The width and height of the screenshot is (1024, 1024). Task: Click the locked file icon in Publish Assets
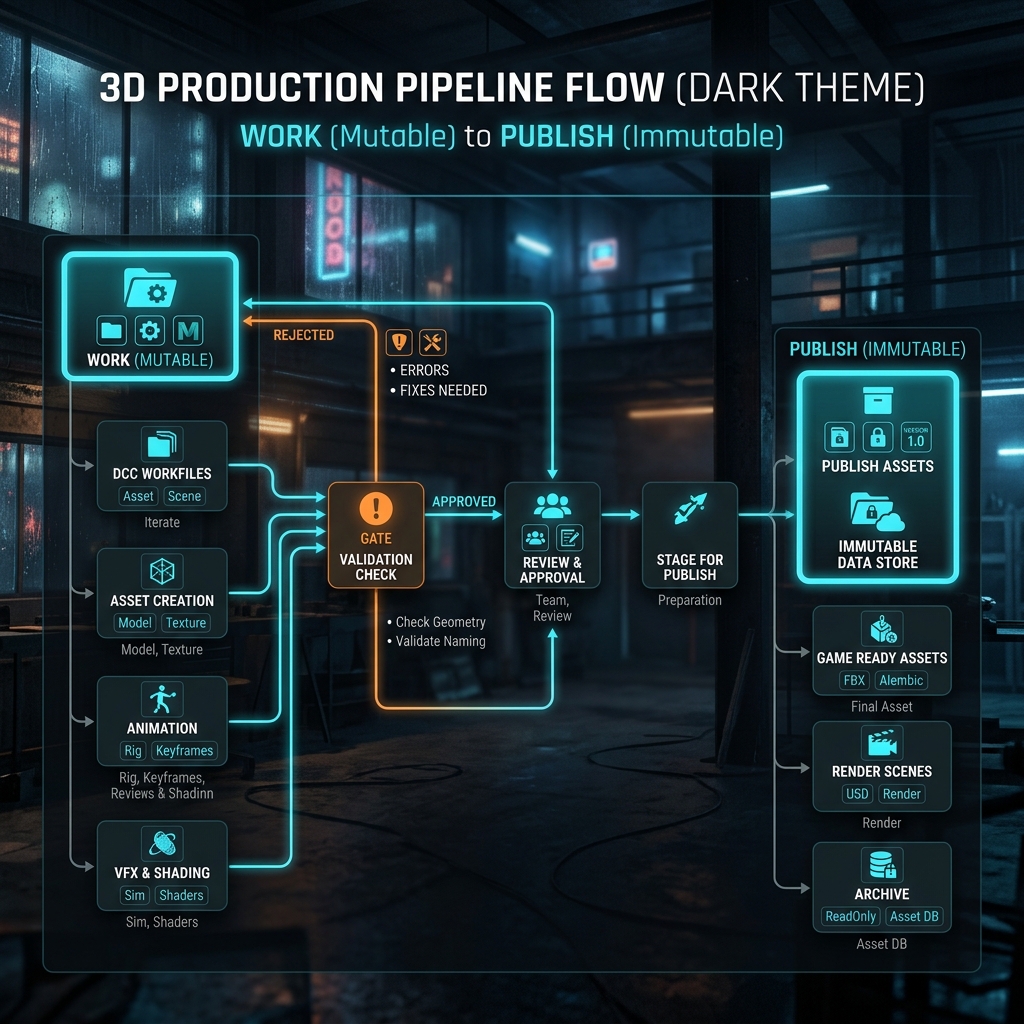[x=839, y=438]
